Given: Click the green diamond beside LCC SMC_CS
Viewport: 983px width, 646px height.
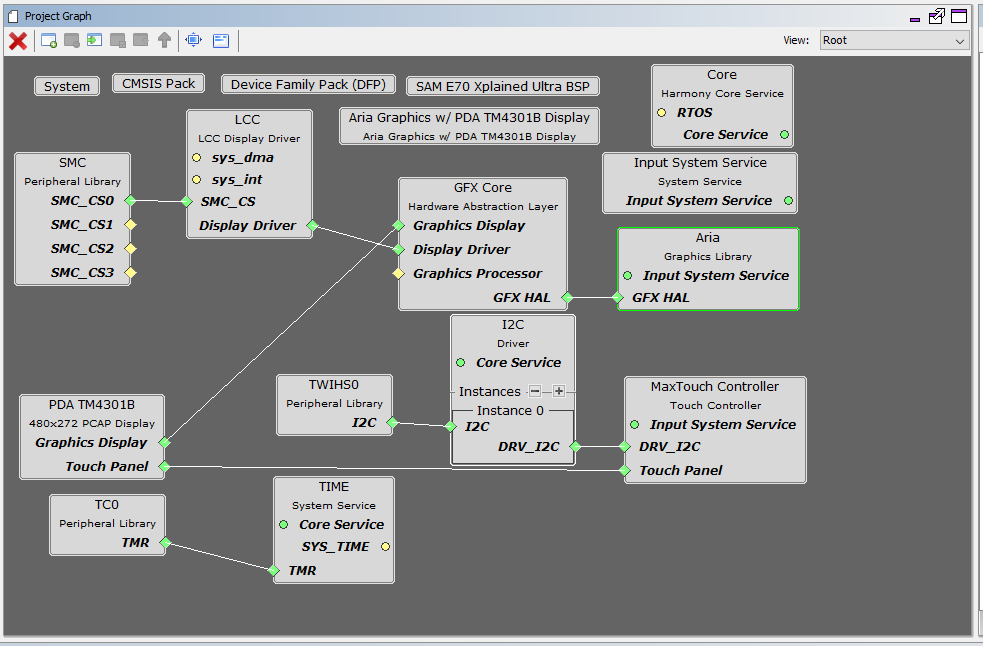Looking at the screenshot, I should [187, 201].
